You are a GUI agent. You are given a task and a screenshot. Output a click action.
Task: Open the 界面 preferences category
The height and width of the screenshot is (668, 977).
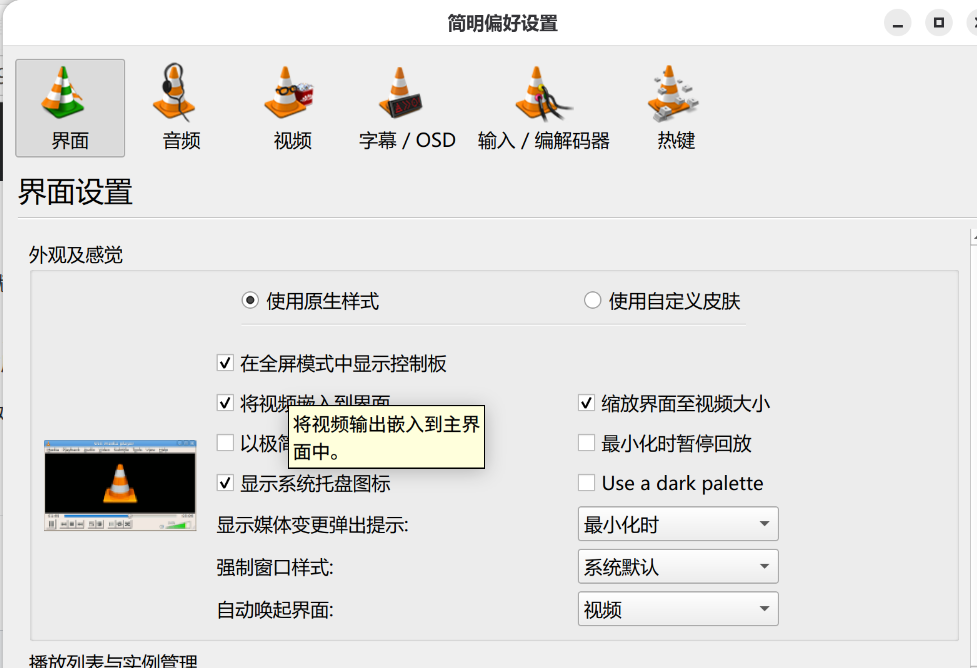[x=70, y=108]
